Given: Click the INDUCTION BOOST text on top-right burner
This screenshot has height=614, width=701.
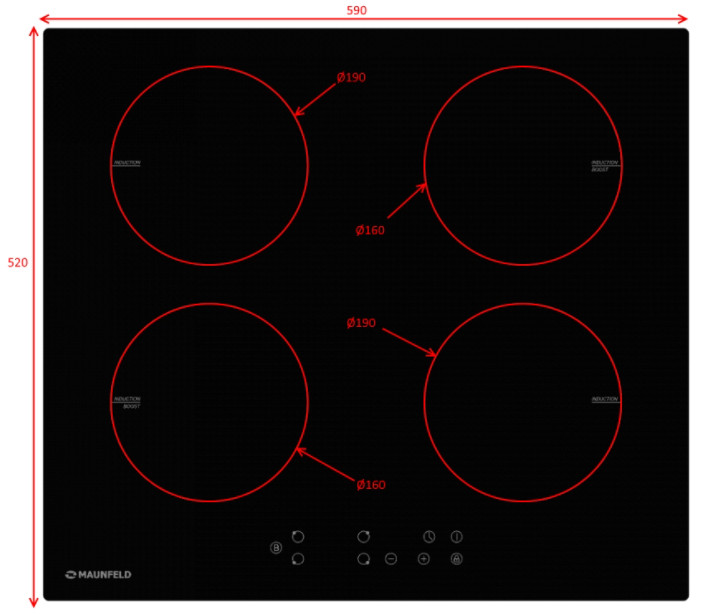Looking at the screenshot, I should 604,165.
